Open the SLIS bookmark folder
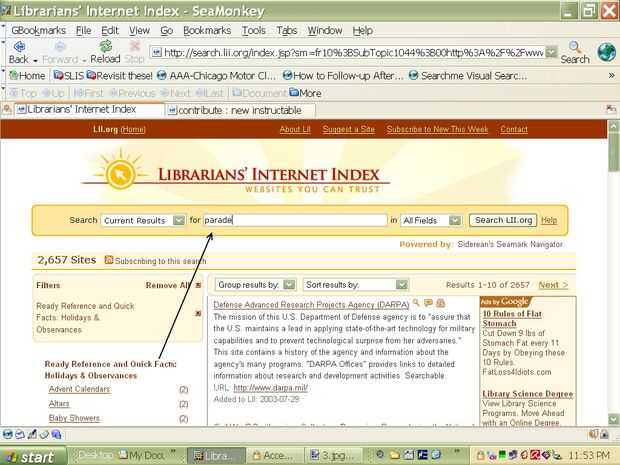The width and height of the screenshot is (620, 465). [69, 76]
